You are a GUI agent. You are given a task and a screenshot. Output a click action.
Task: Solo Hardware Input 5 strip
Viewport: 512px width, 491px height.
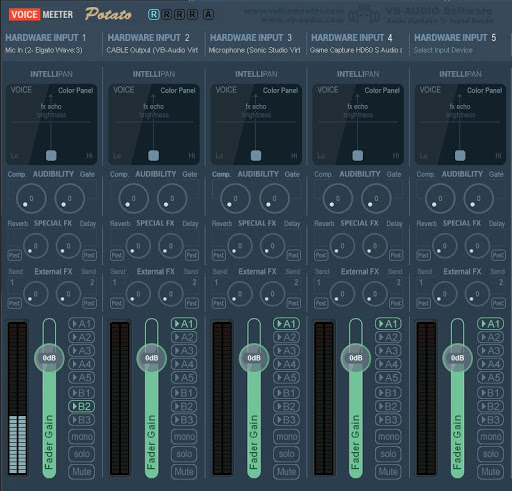click(x=491, y=454)
